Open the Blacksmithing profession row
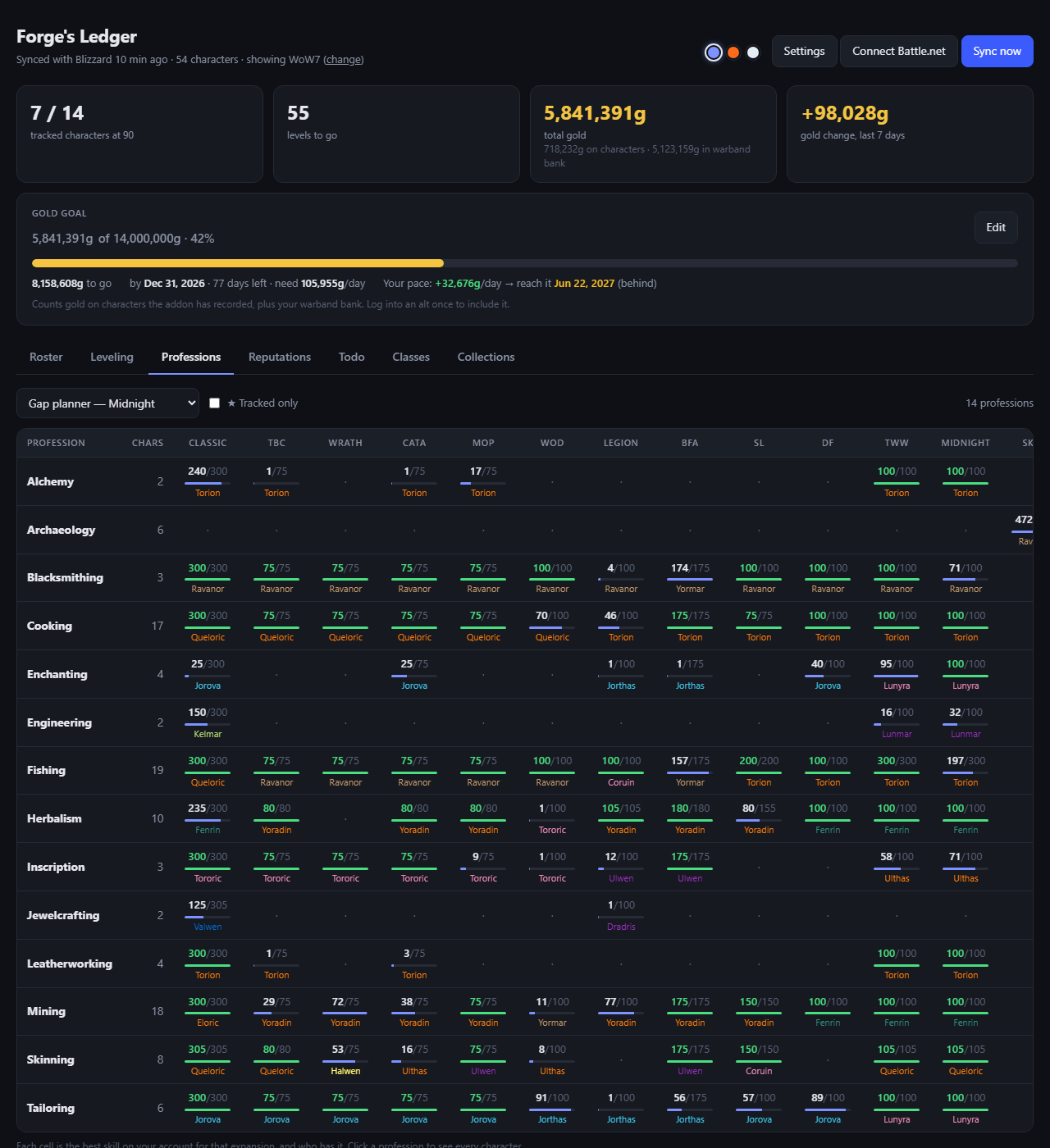The width and height of the screenshot is (1050, 1148). [x=525, y=577]
